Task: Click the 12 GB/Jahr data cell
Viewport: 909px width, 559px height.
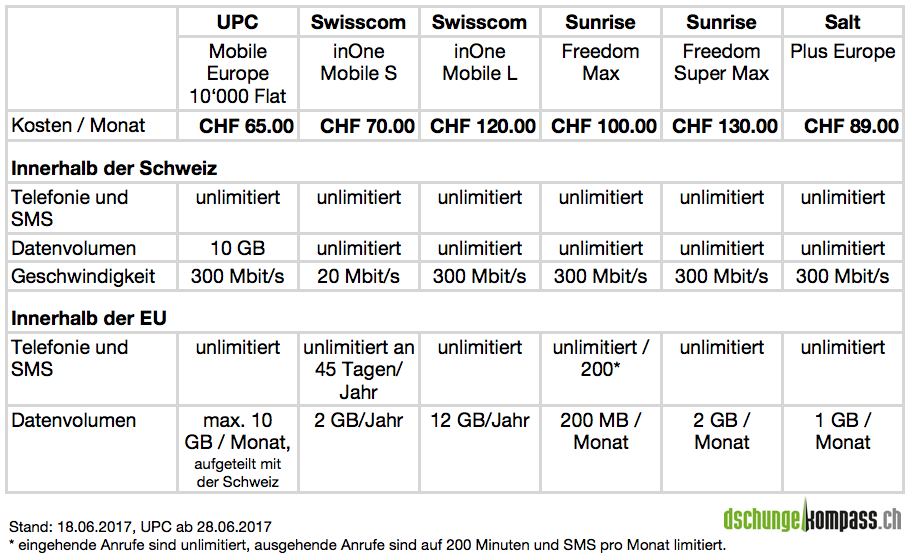Action: pyautogui.click(x=480, y=420)
